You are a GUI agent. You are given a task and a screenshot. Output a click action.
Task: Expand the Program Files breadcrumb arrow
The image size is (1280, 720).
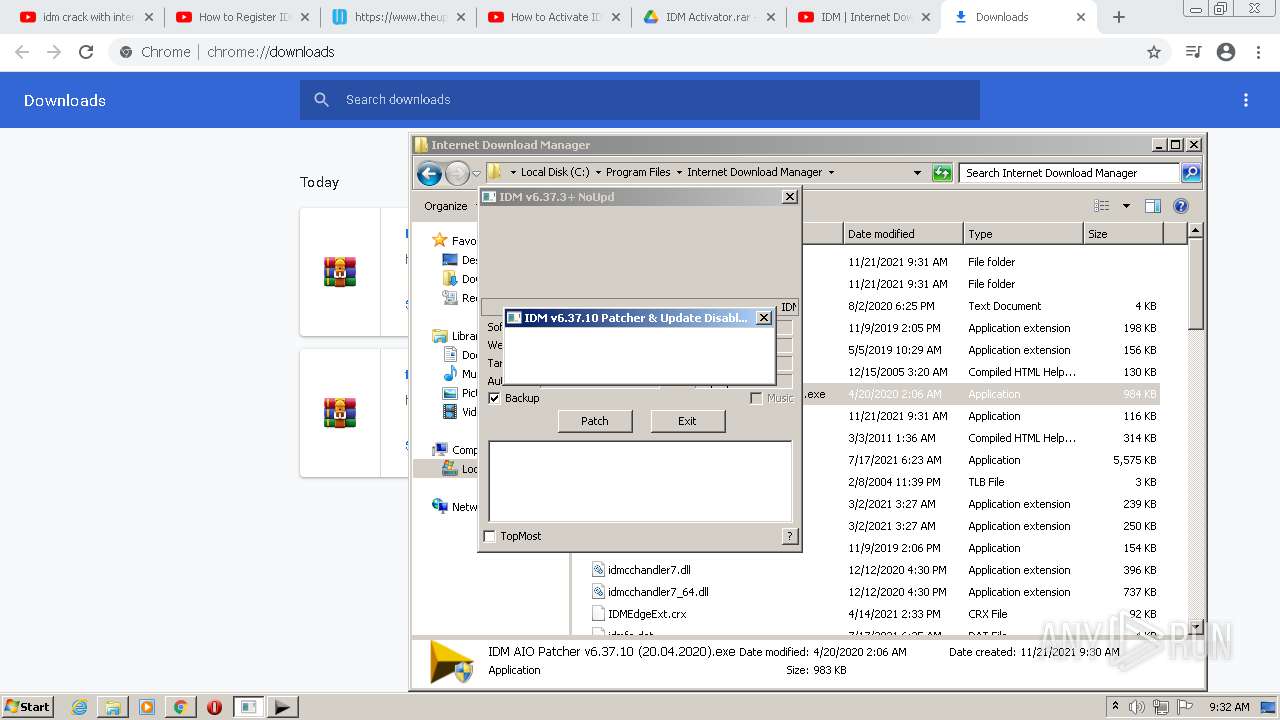(679, 172)
